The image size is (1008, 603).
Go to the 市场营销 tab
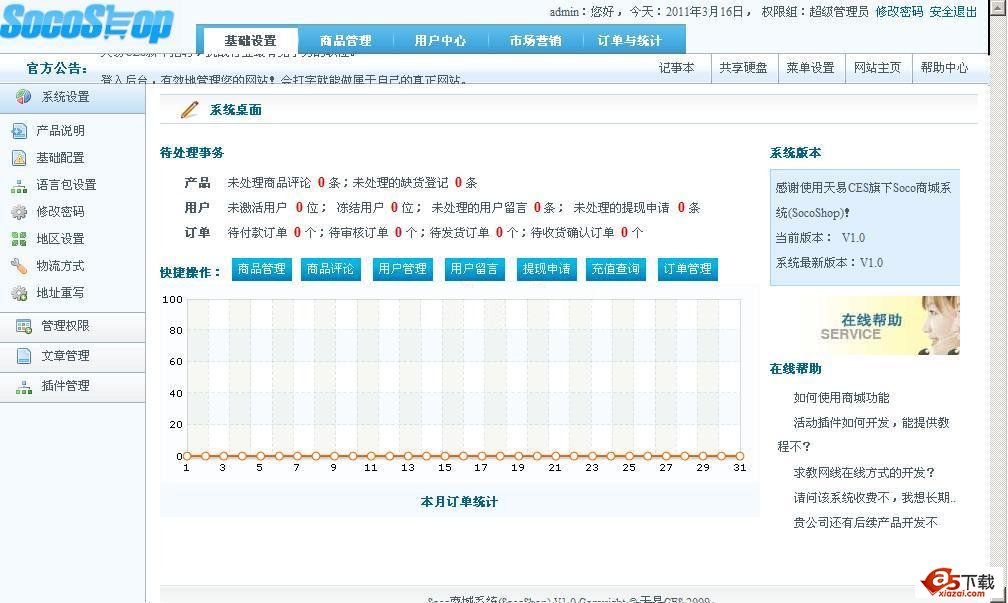click(535, 41)
